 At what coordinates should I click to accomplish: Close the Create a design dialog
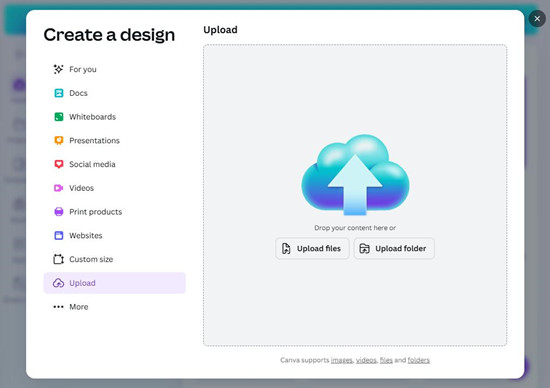pos(537,19)
